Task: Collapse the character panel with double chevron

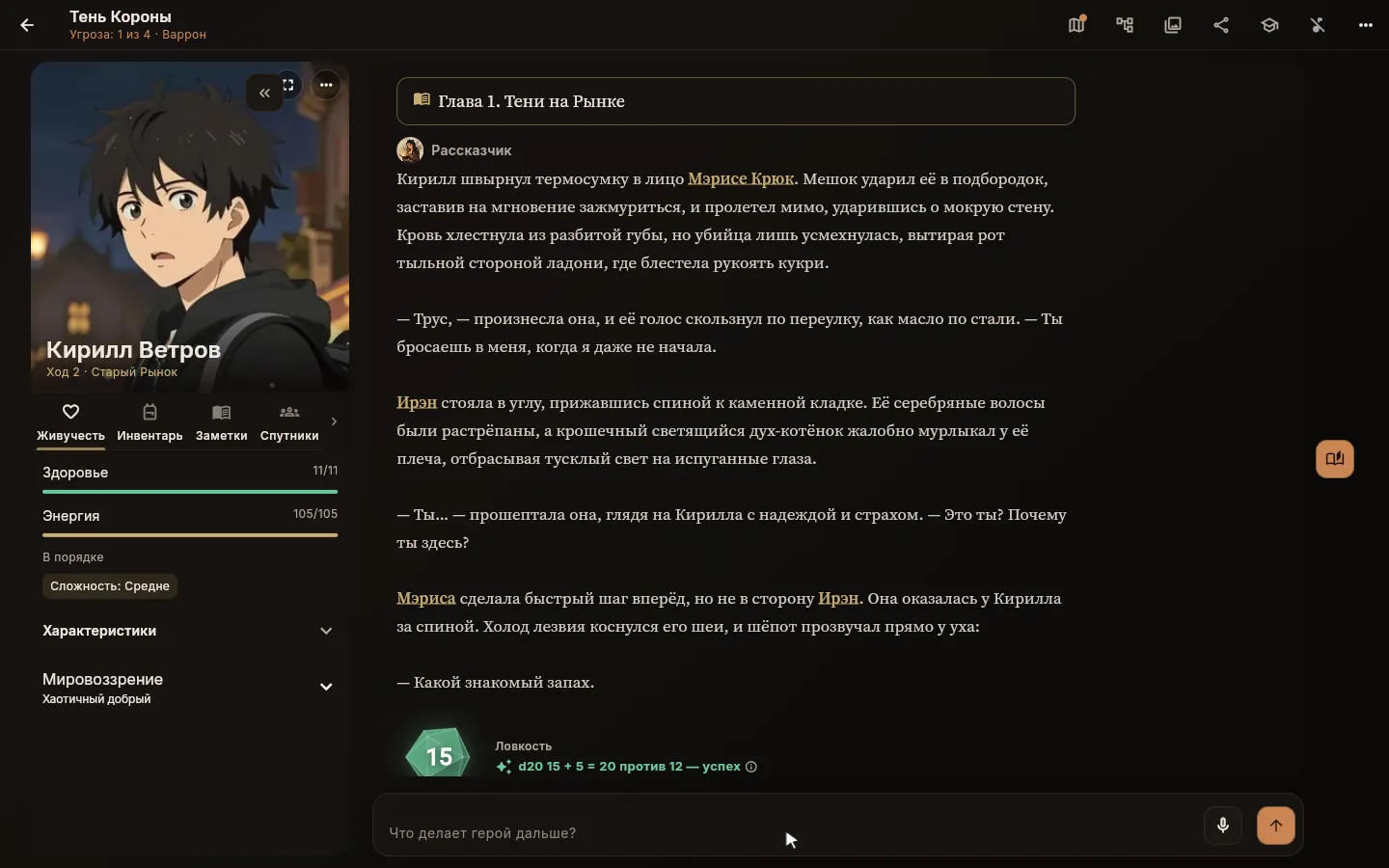Action: pyautogui.click(x=264, y=93)
